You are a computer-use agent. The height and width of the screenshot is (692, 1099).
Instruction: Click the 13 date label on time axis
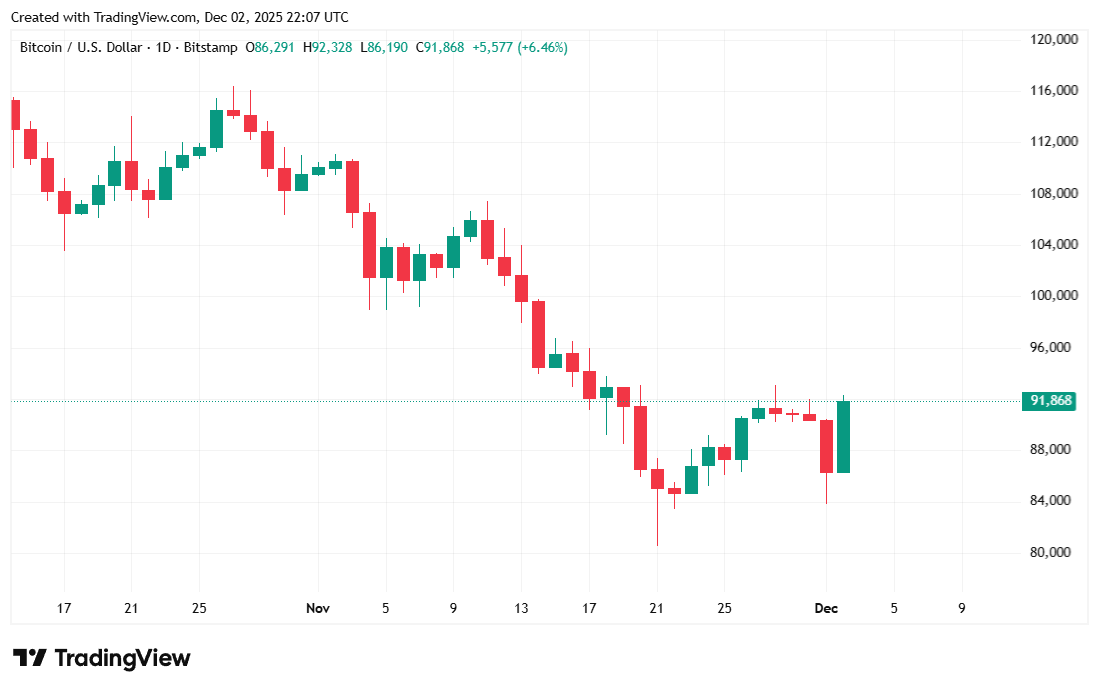pyautogui.click(x=521, y=608)
